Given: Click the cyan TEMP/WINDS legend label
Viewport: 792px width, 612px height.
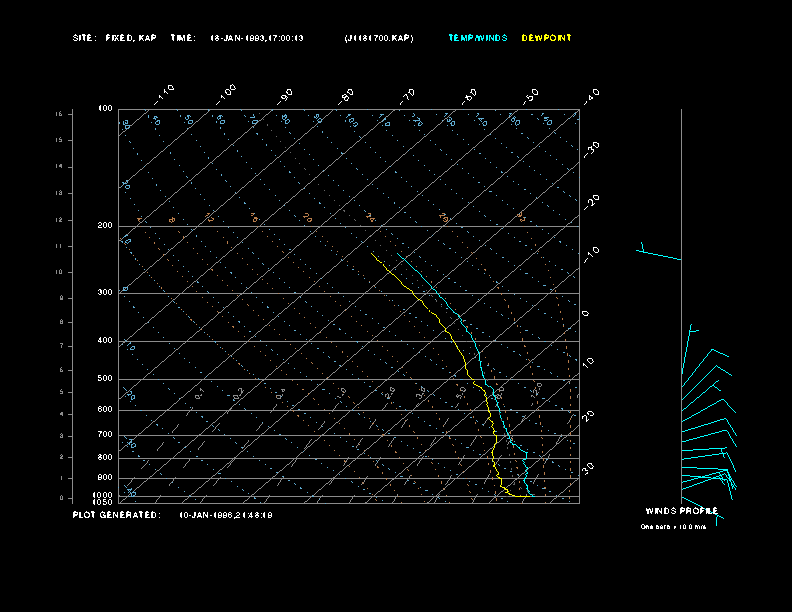Looking at the screenshot, I should pyautogui.click(x=477, y=38).
